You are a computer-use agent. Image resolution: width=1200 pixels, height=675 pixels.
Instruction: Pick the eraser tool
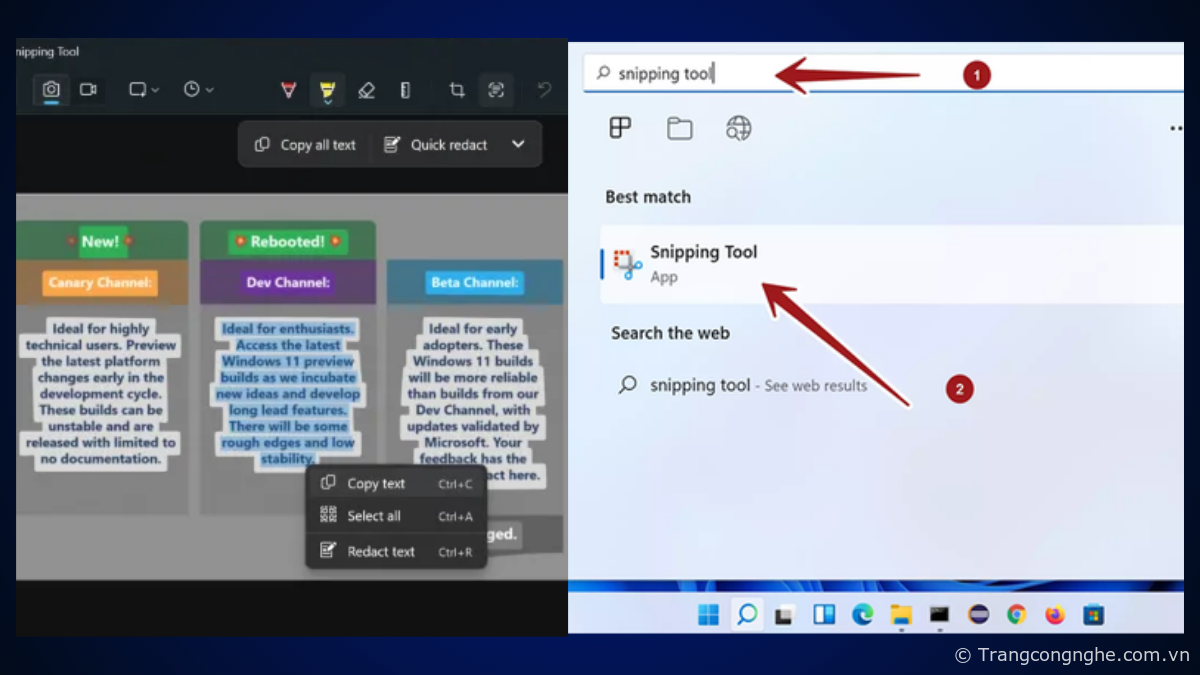366,90
